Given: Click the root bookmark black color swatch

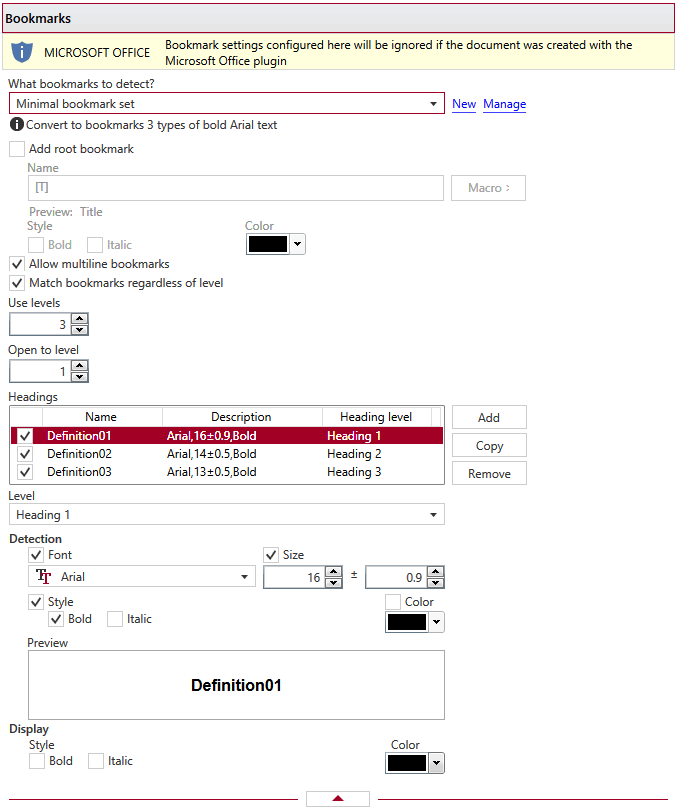Looking at the screenshot, I should 268,244.
